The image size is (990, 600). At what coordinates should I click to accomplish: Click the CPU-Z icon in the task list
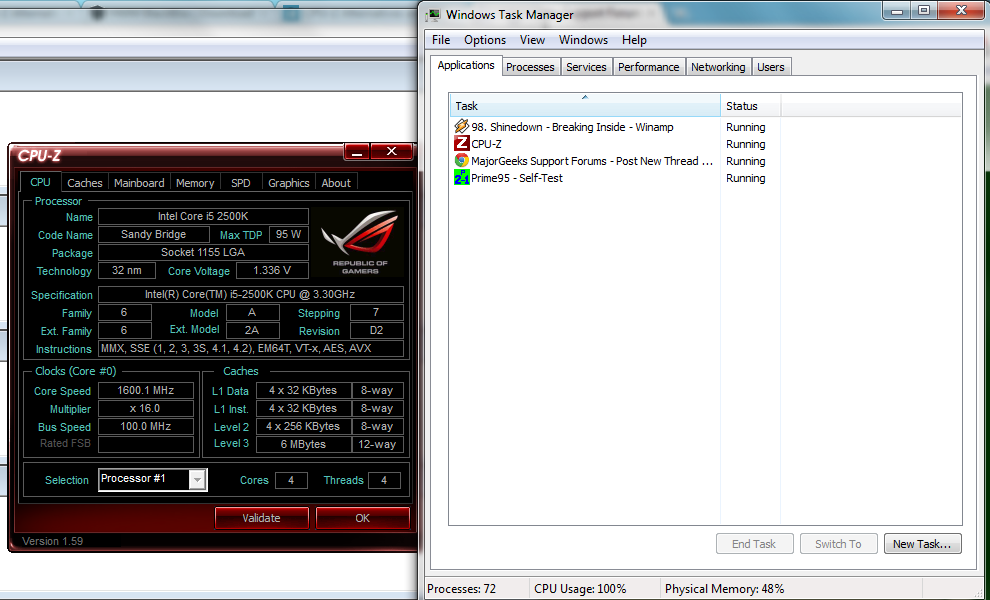(x=462, y=144)
